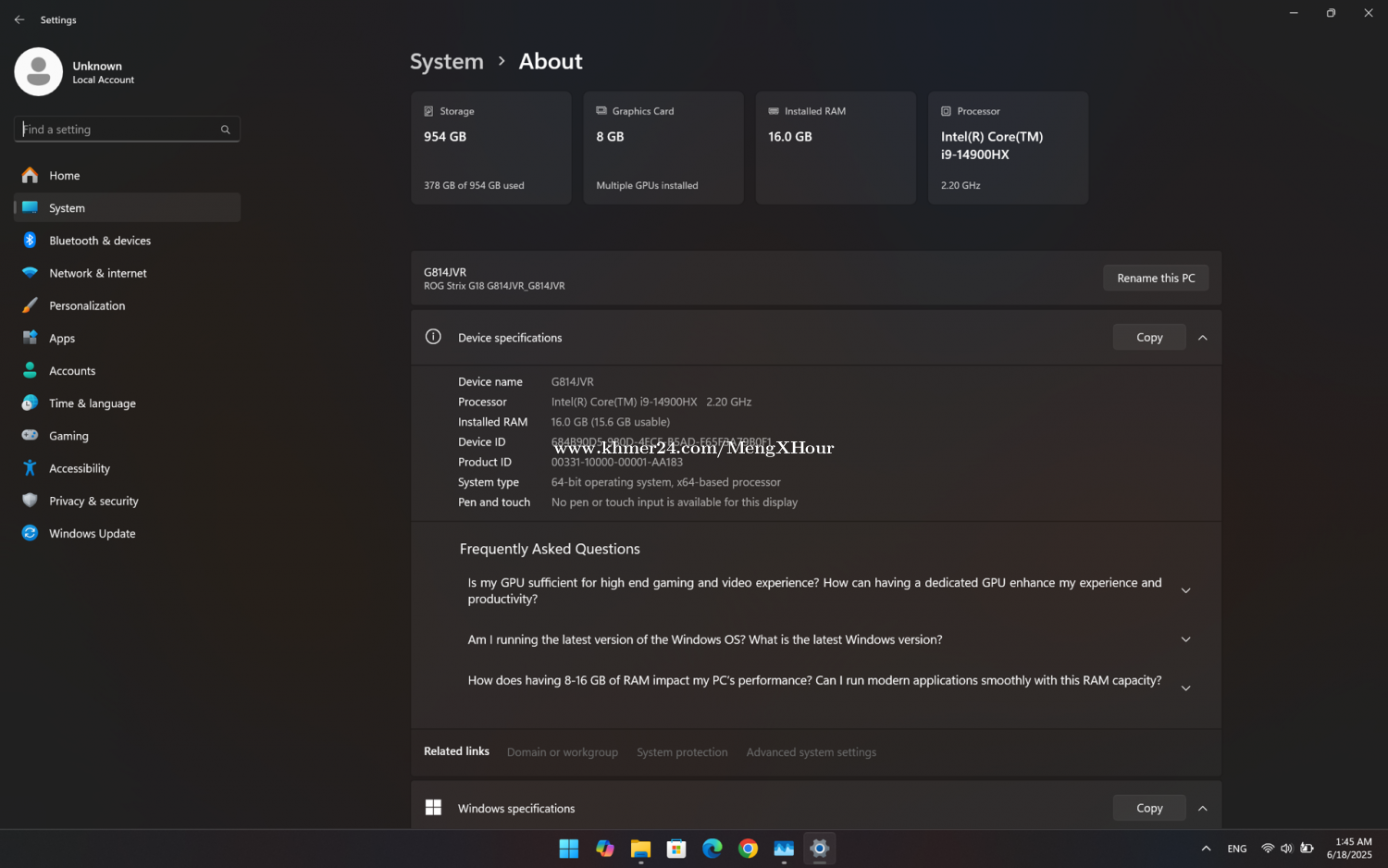Collapse the Device specifications section
The width and height of the screenshot is (1388, 868).
click(1203, 338)
